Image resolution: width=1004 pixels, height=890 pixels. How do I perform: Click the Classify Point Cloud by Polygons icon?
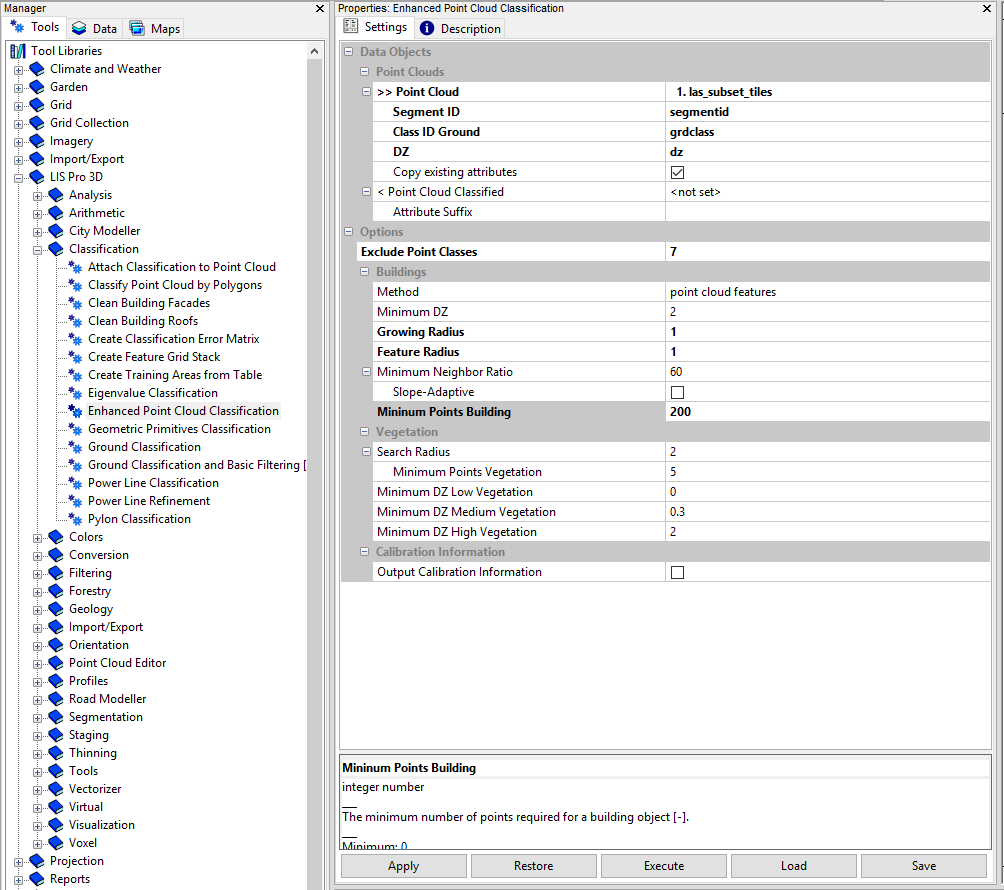76,285
